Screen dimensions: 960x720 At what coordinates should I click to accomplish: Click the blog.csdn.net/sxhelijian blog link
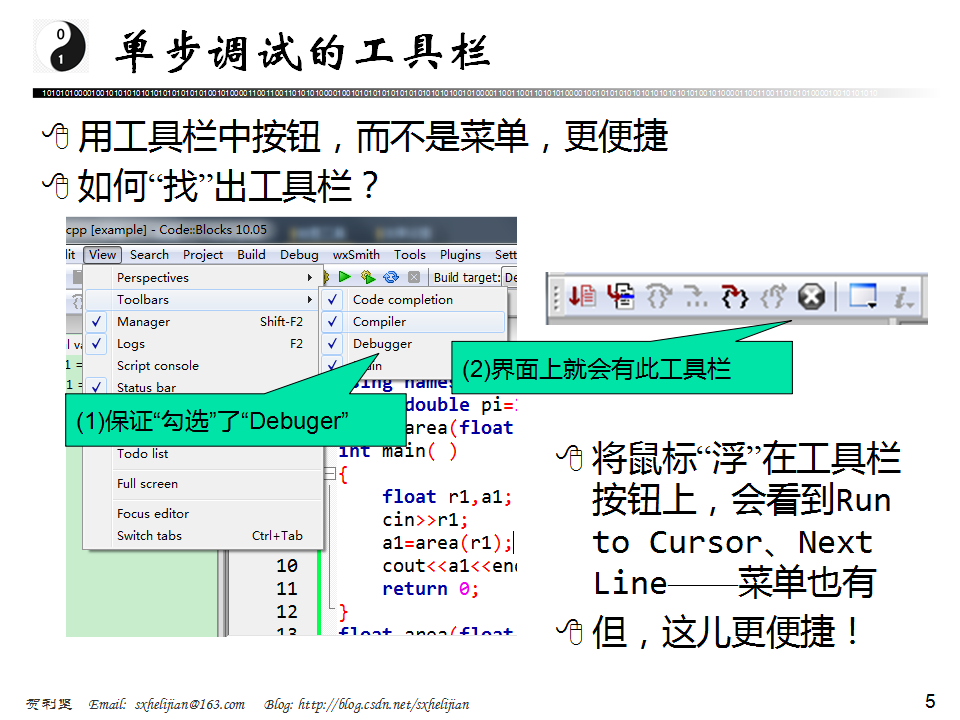tap(384, 704)
